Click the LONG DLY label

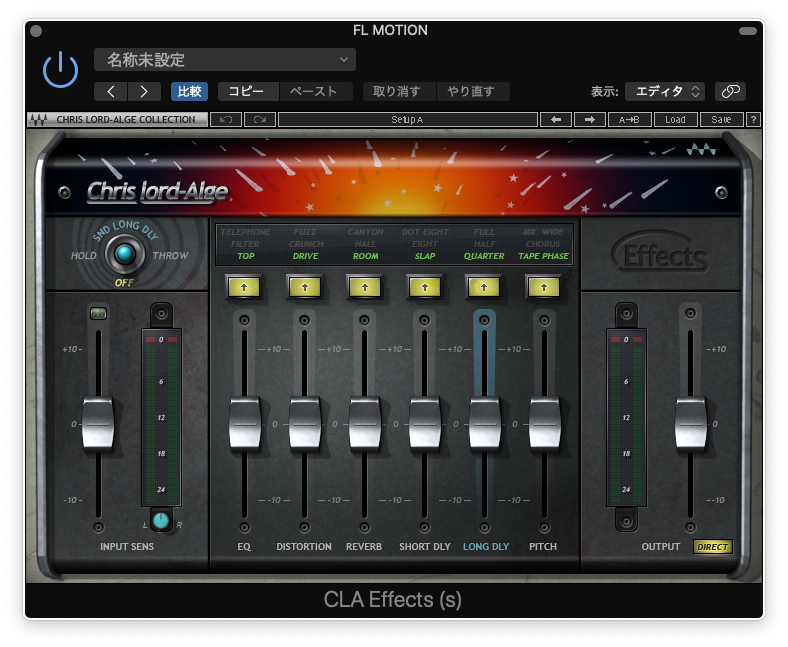tap(485, 546)
